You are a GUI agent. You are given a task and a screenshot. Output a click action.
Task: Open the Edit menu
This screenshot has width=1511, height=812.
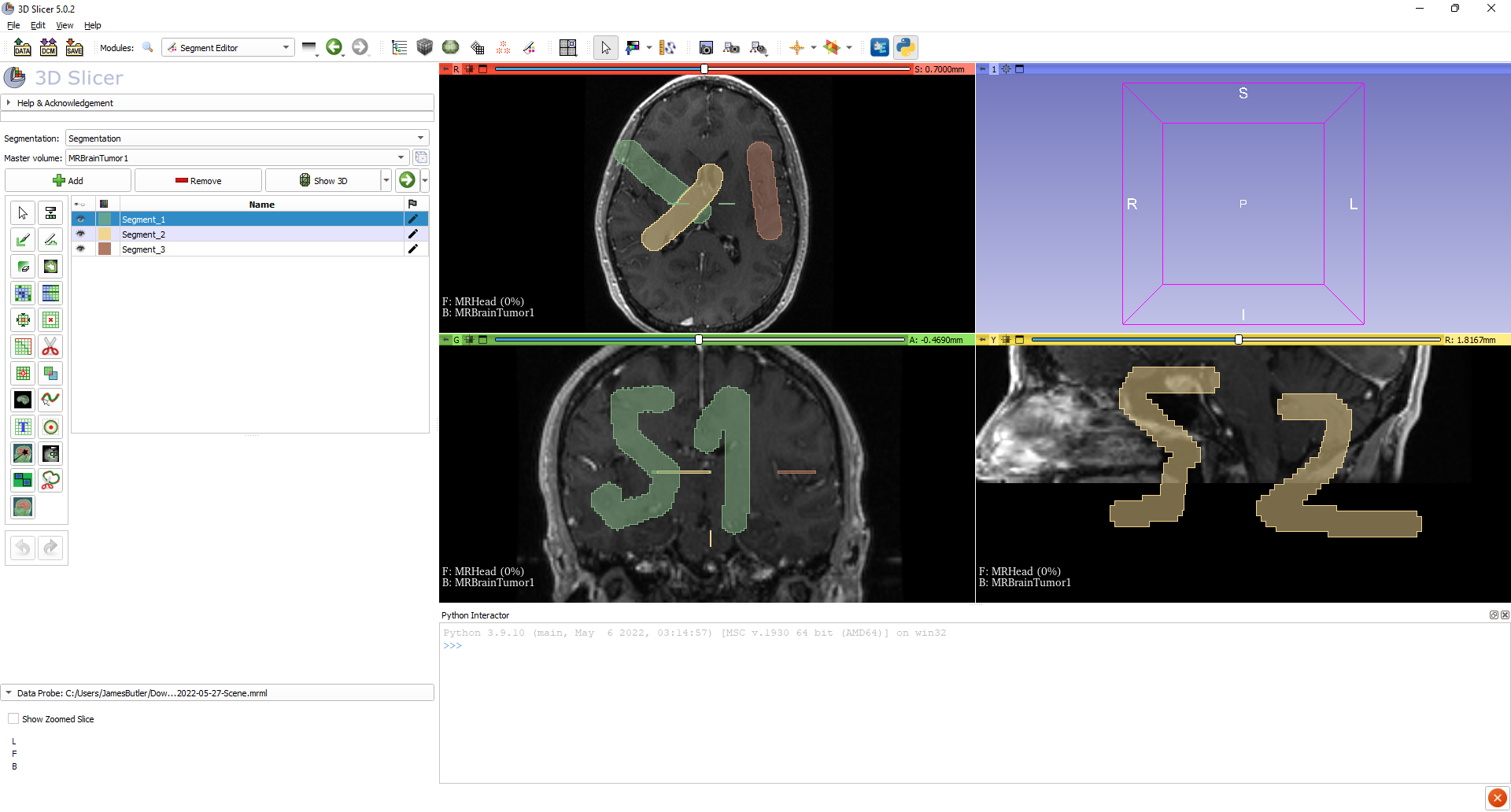click(x=38, y=25)
